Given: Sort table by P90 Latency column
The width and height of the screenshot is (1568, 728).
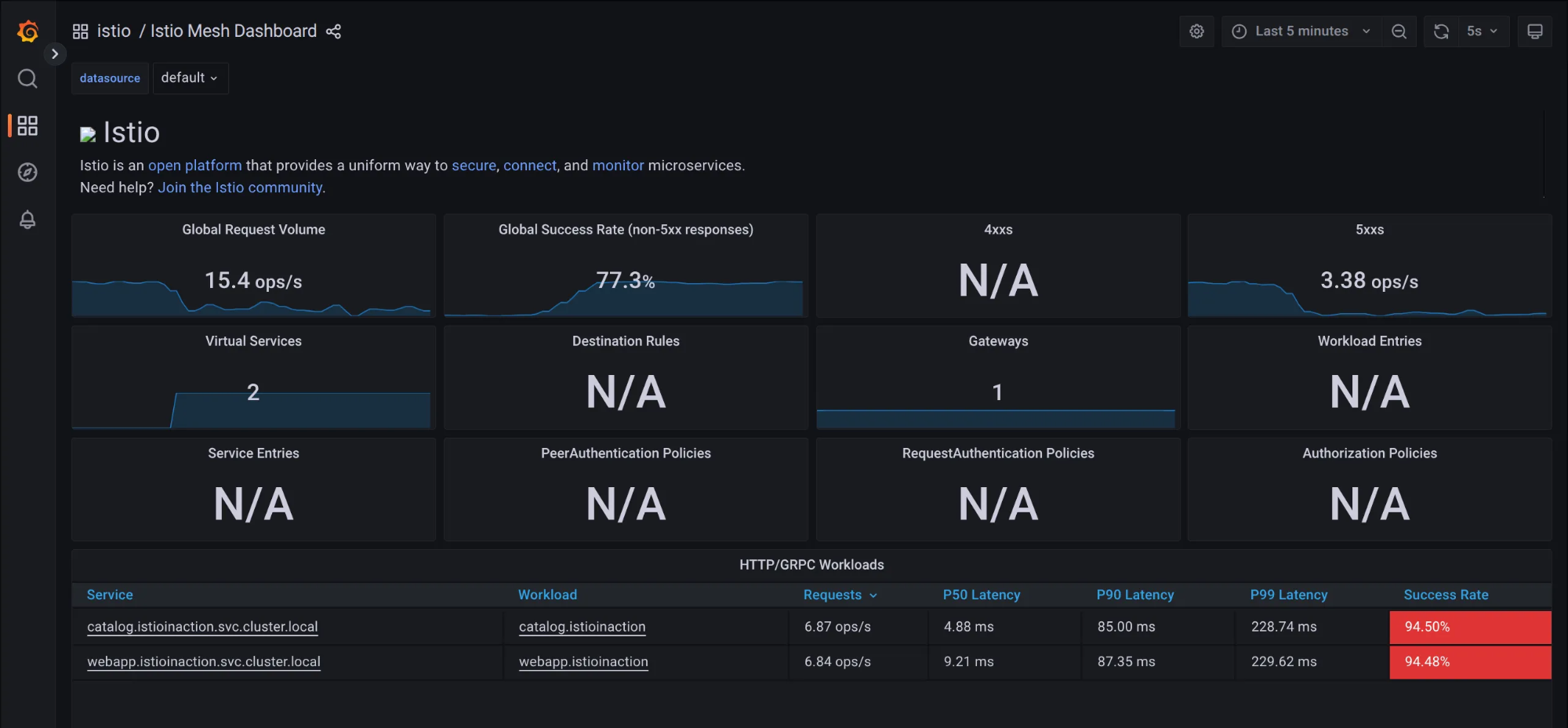Looking at the screenshot, I should [1135, 595].
